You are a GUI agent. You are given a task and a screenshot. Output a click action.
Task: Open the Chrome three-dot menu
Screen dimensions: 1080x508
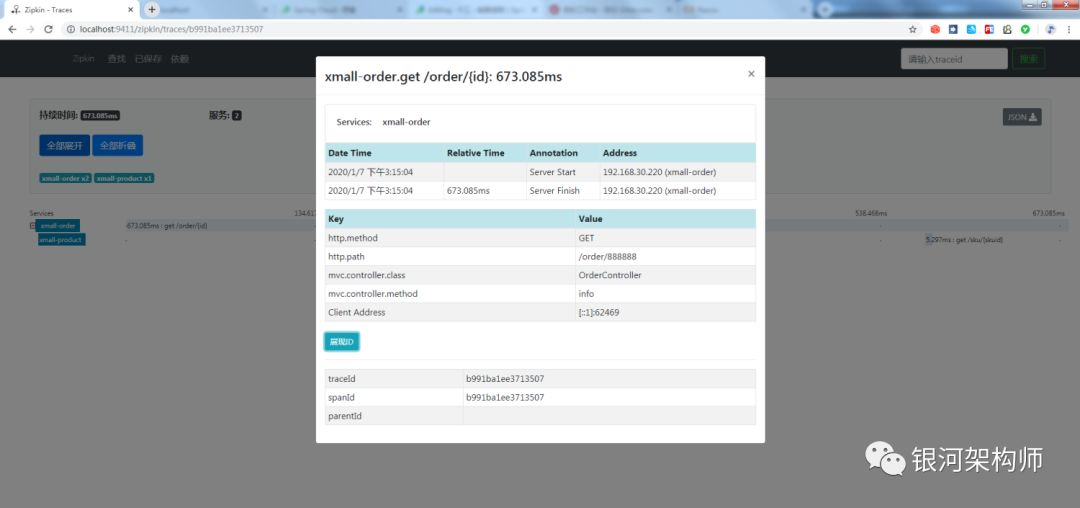pos(1068,30)
